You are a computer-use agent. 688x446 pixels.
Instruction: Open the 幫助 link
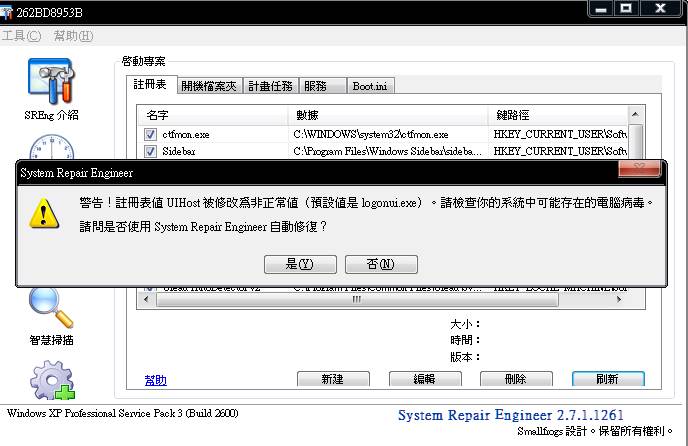[x=155, y=380]
